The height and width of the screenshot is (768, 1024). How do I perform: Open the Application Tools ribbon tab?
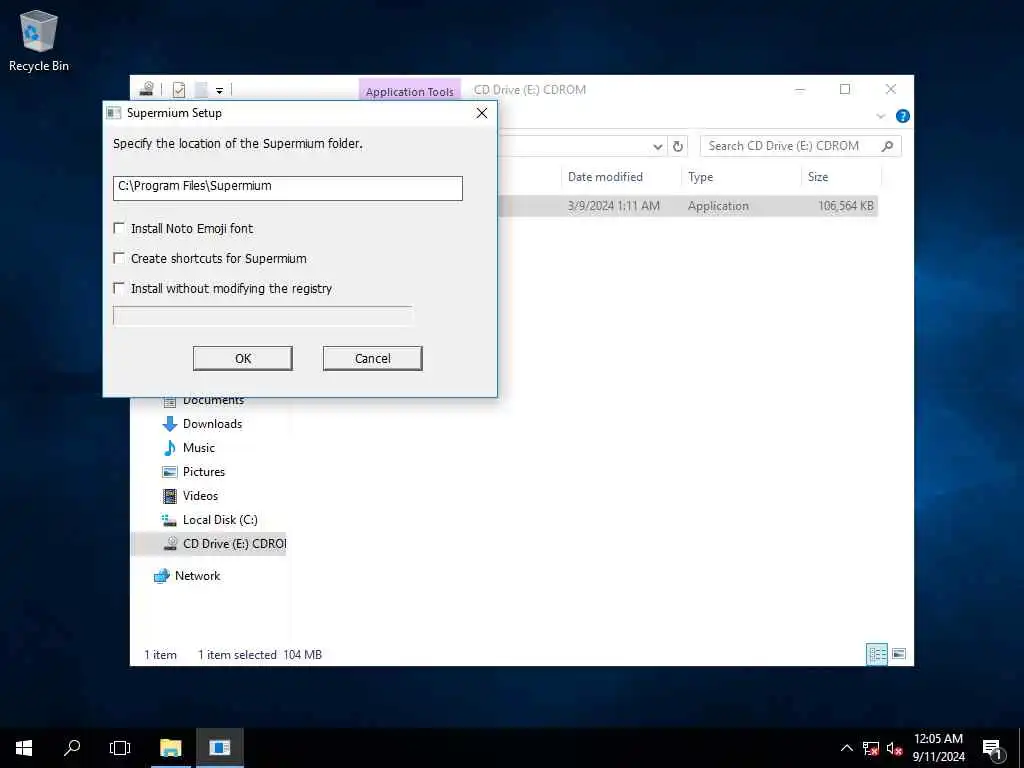(x=409, y=91)
